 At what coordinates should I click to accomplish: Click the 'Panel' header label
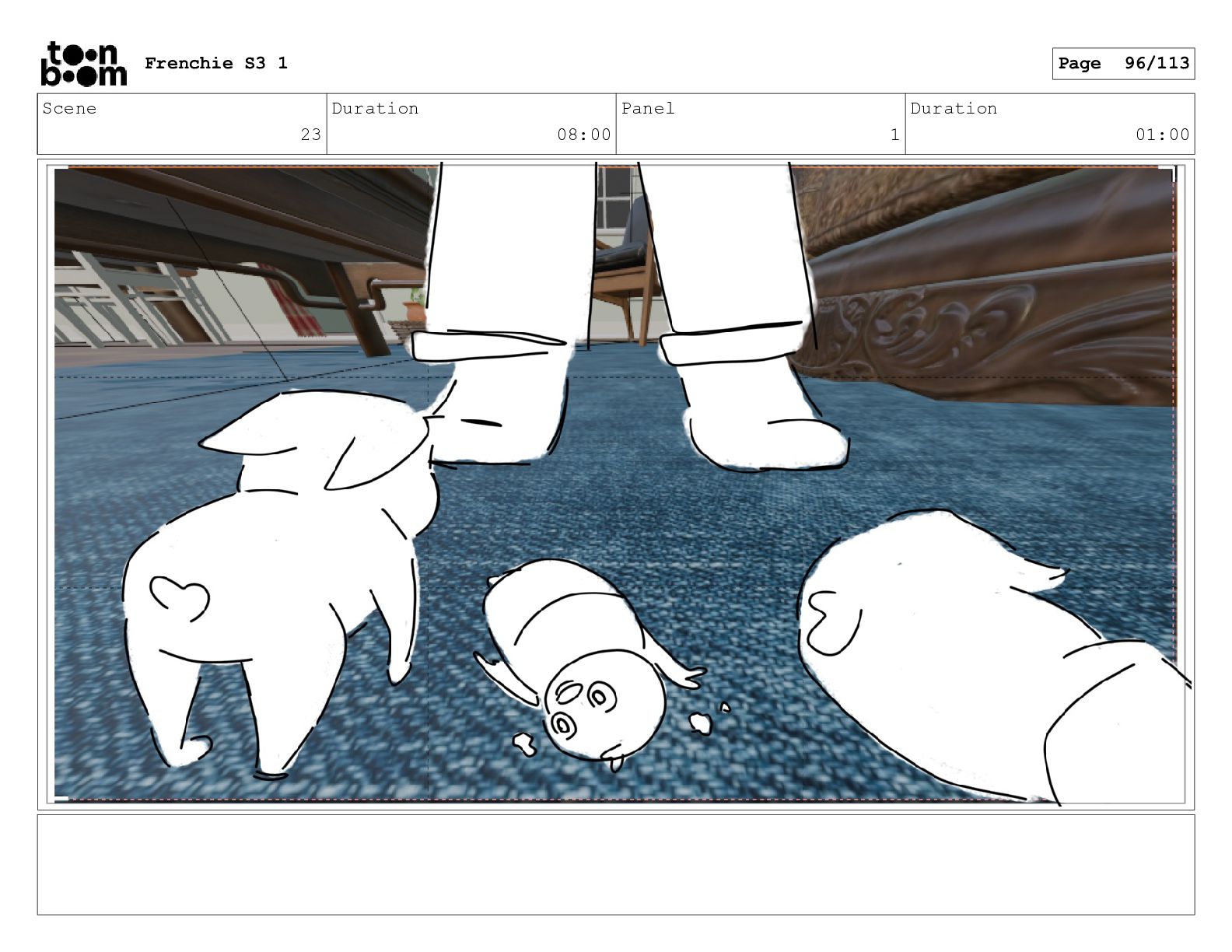coord(648,109)
